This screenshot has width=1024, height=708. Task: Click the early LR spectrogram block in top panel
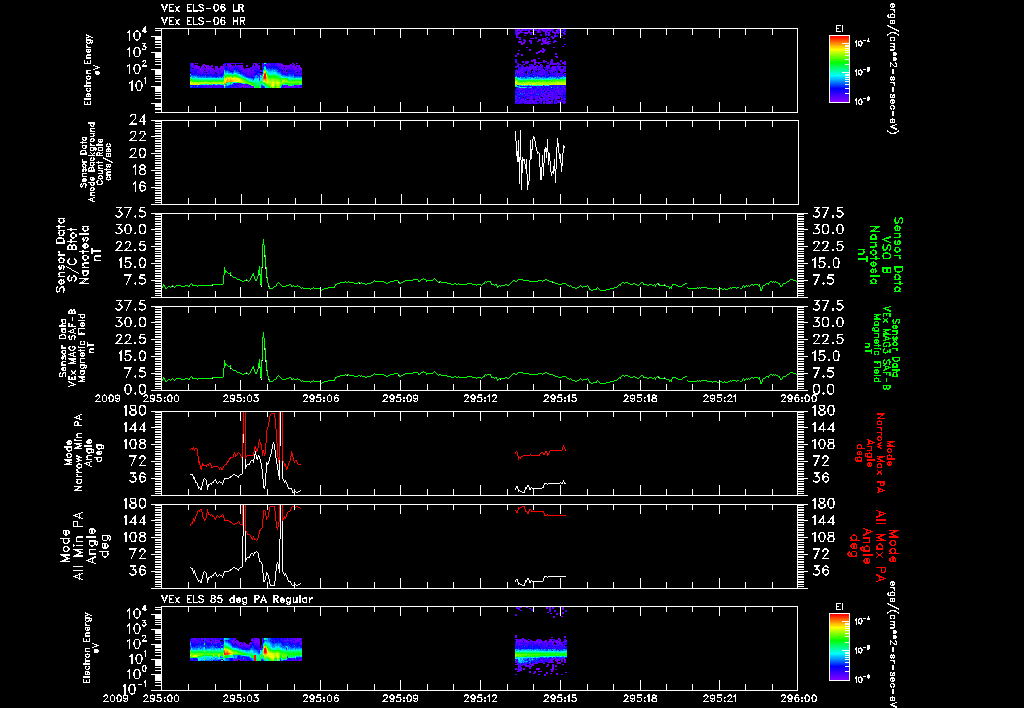(246, 75)
